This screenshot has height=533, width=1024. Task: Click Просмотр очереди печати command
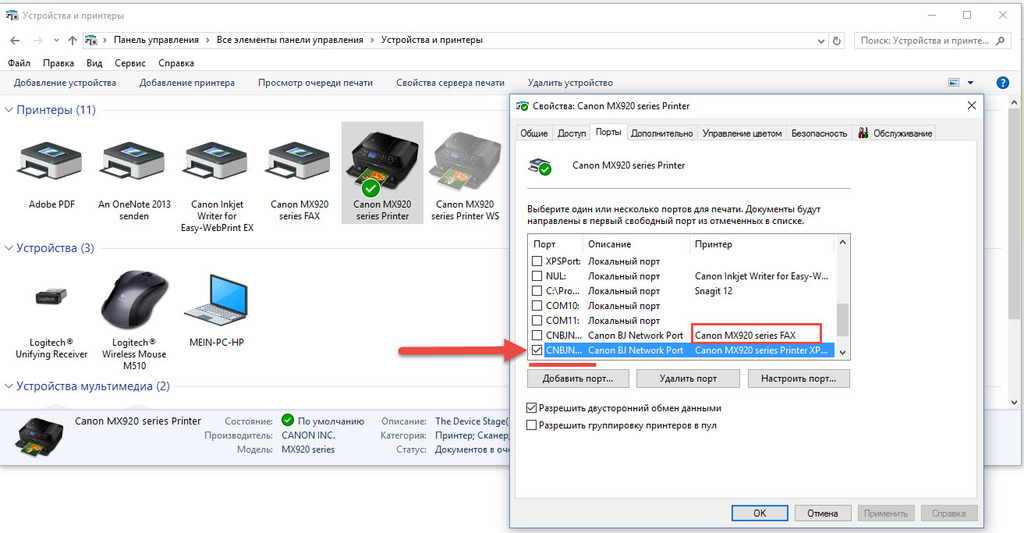pyautogui.click(x=315, y=83)
